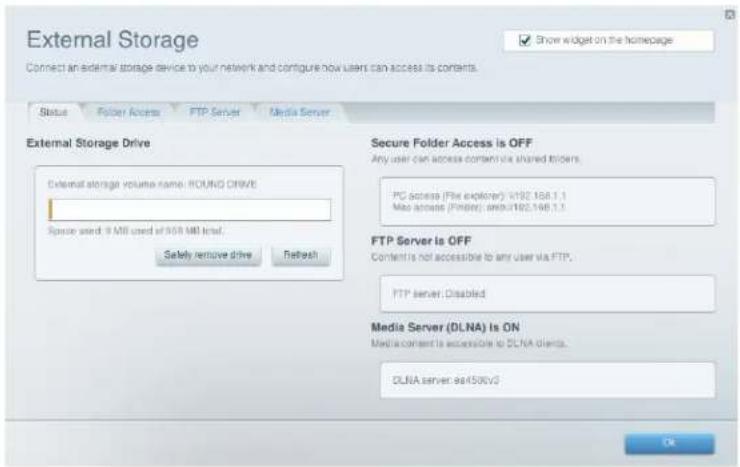
Task: Select the External Storage Drive heading
Action: click(x=88, y=143)
